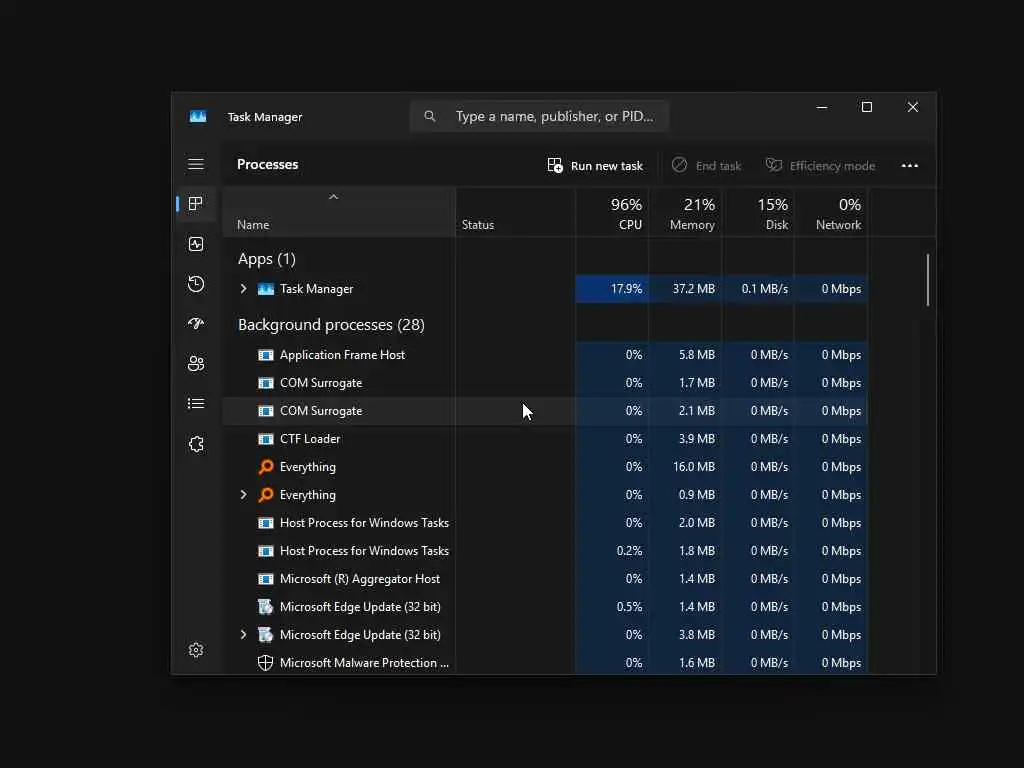Select the Microsoft (R) Aggregator Host row

(545, 579)
